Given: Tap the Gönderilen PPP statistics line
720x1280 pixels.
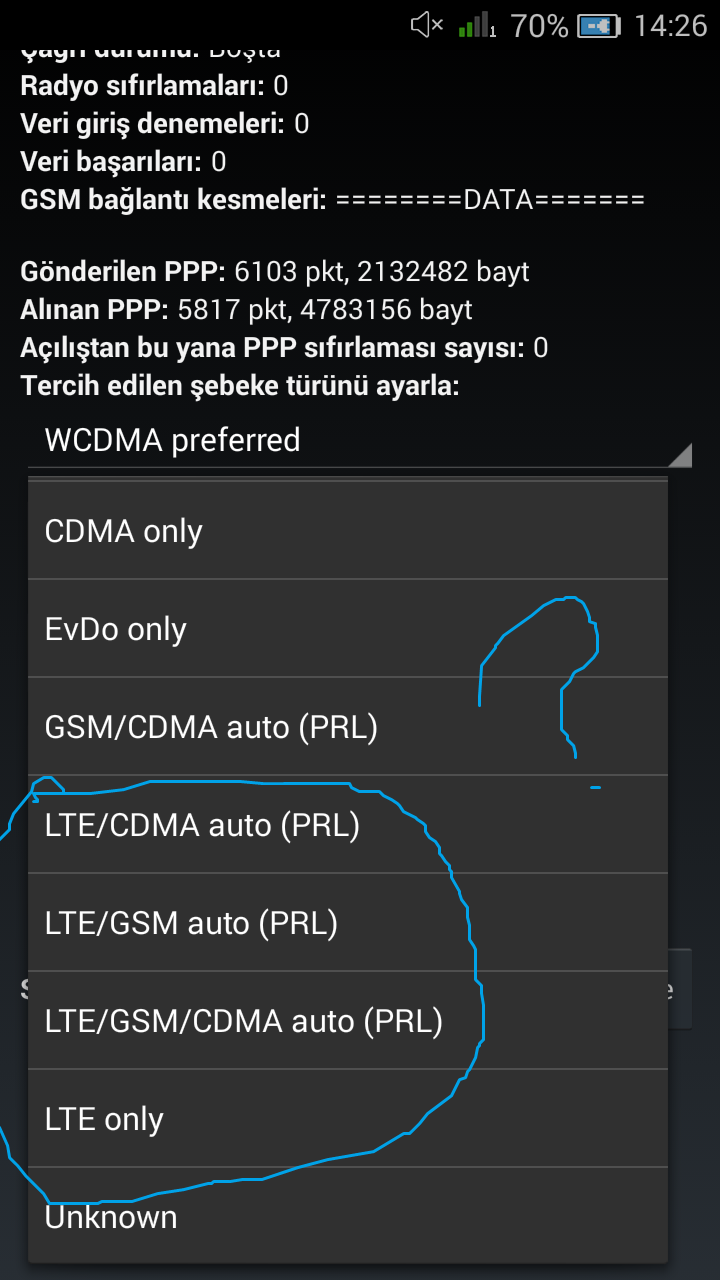Looking at the screenshot, I should click(275, 271).
